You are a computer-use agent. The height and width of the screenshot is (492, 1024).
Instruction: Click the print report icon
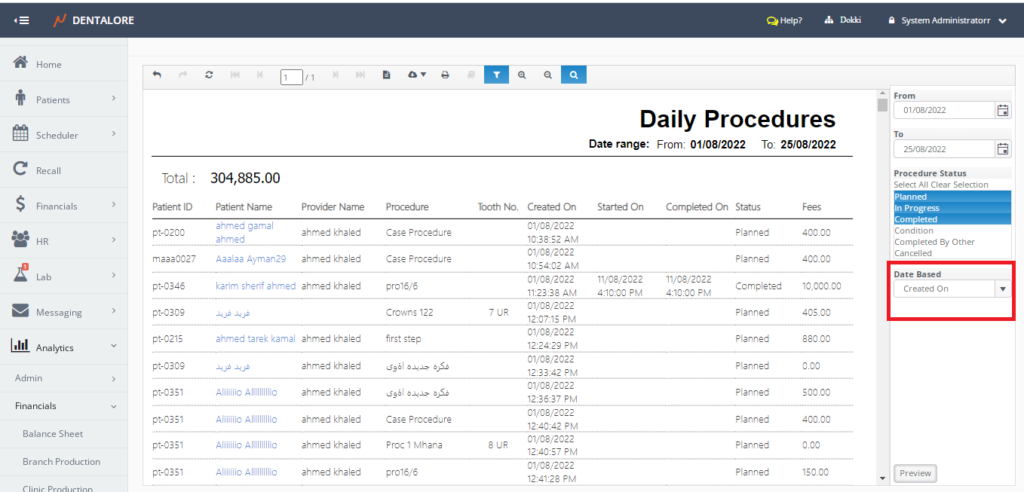[x=445, y=75]
